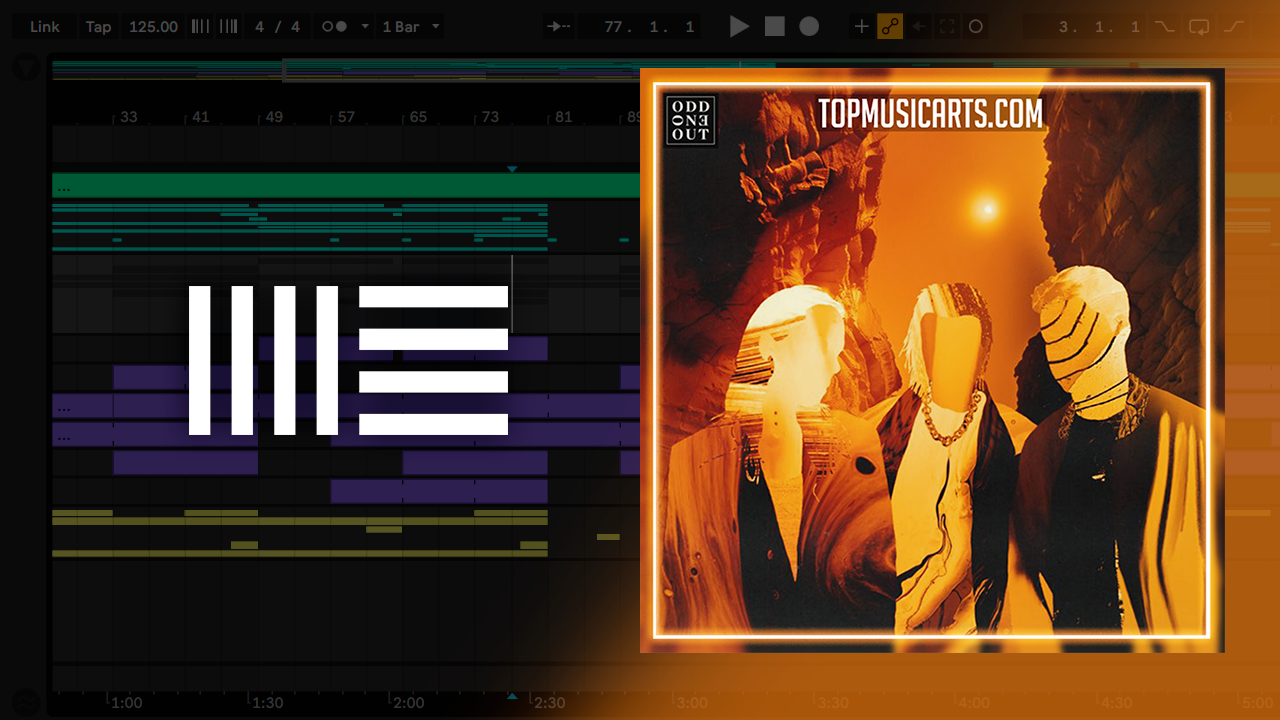Toggle MIDI Arrangement Overdub plus icon
The image size is (1280, 720).
[x=861, y=27]
